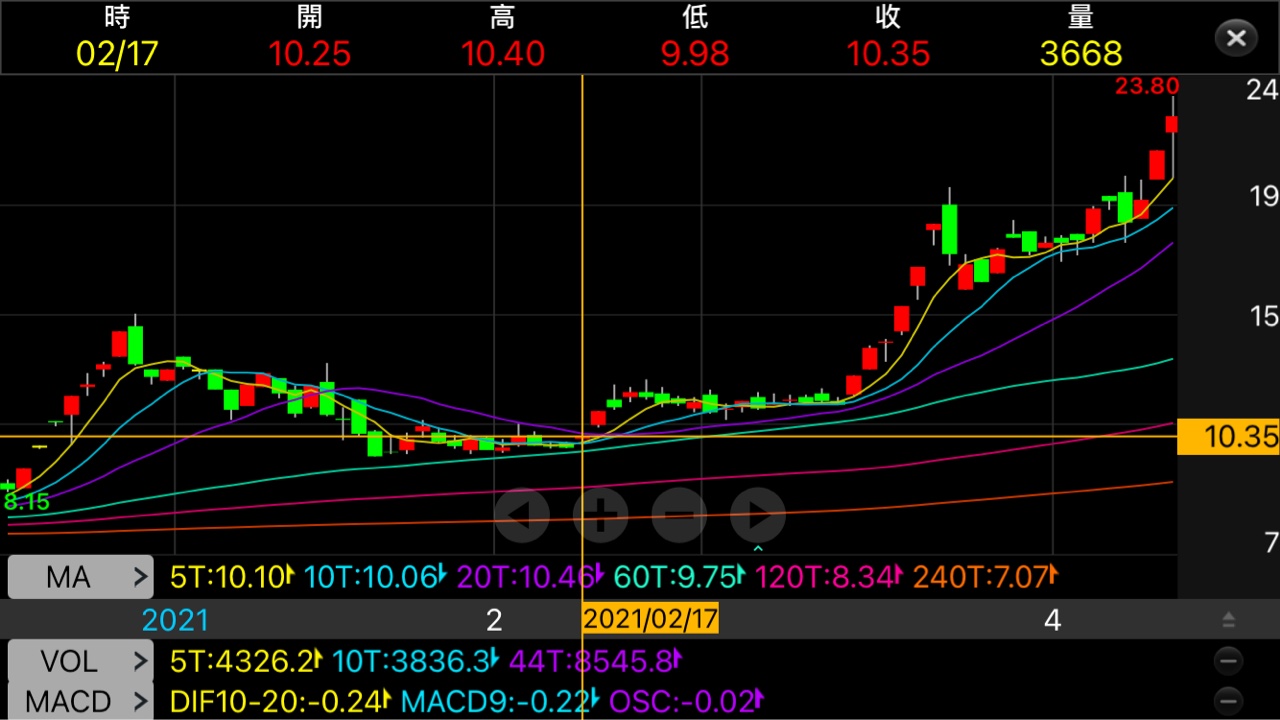This screenshot has width=1280, height=720.
Task: Move crosshair right with next arrow
Action: coord(758,516)
